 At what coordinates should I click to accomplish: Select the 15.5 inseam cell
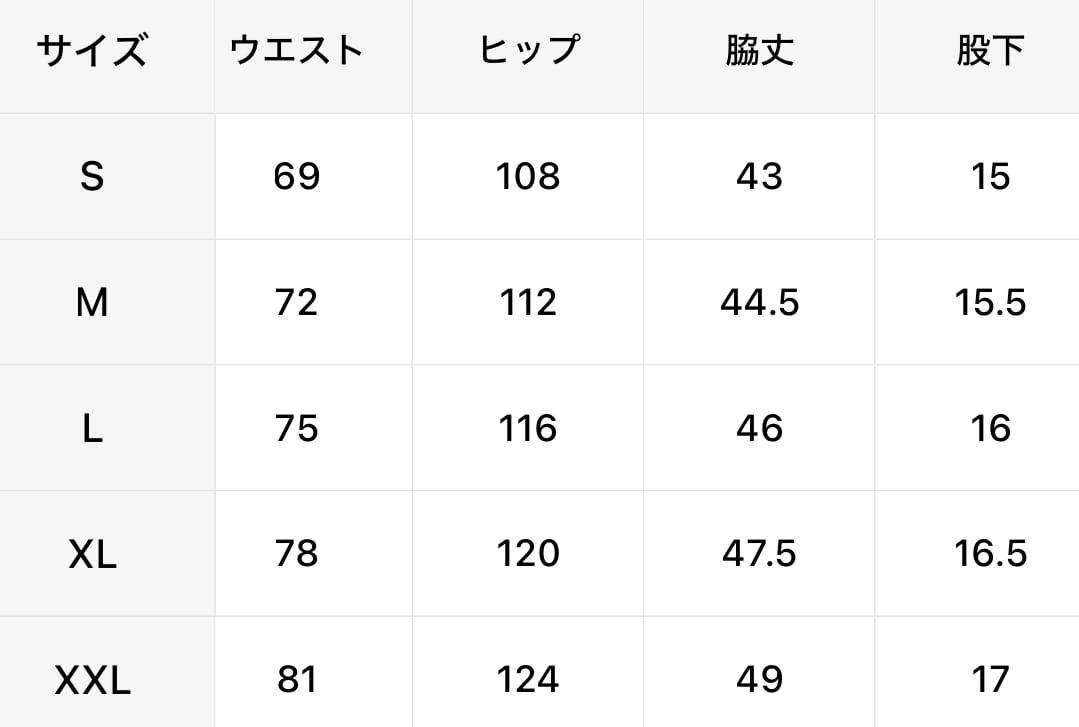pos(991,302)
